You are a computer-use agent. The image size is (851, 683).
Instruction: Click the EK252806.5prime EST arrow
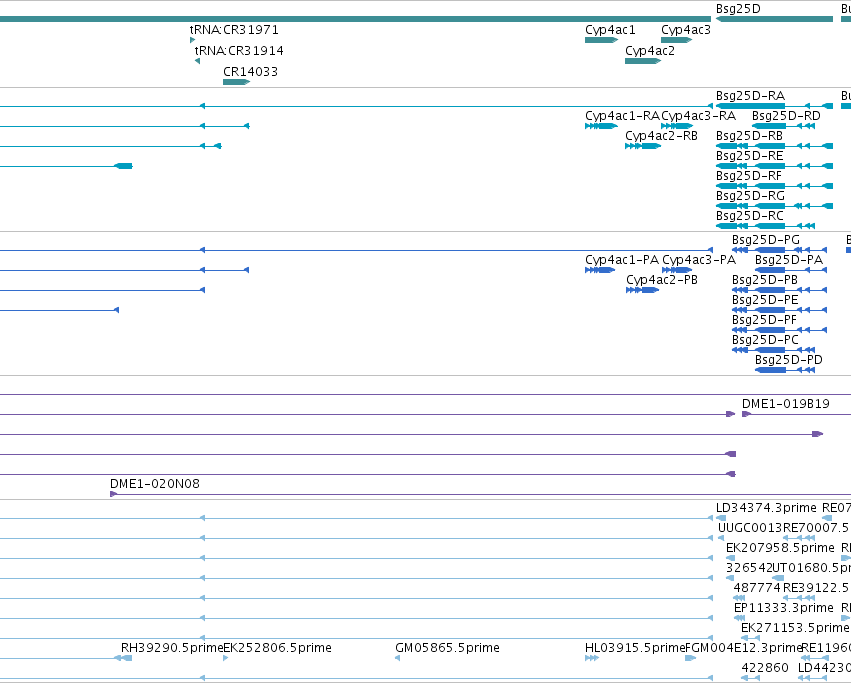click(226, 658)
